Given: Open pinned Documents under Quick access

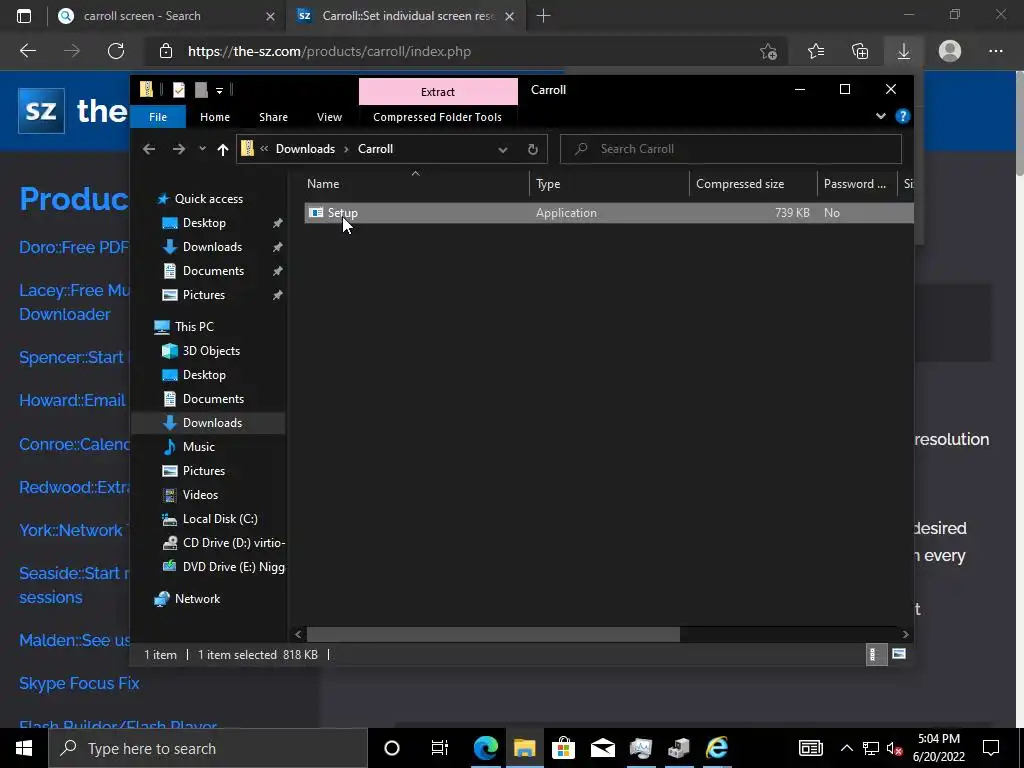Looking at the screenshot, I should 213,271.
